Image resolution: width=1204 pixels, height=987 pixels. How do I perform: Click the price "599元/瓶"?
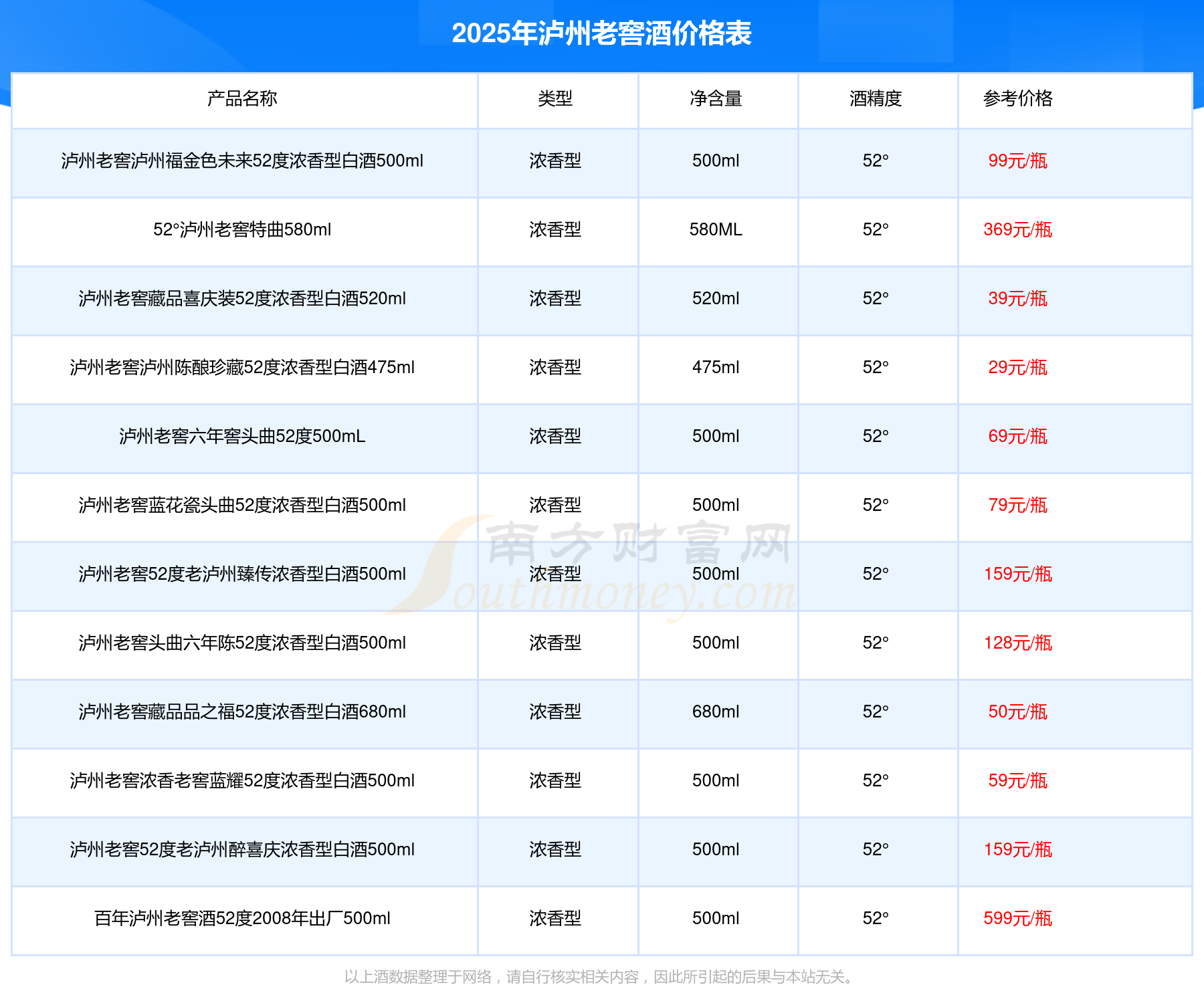pos(1017,919)
